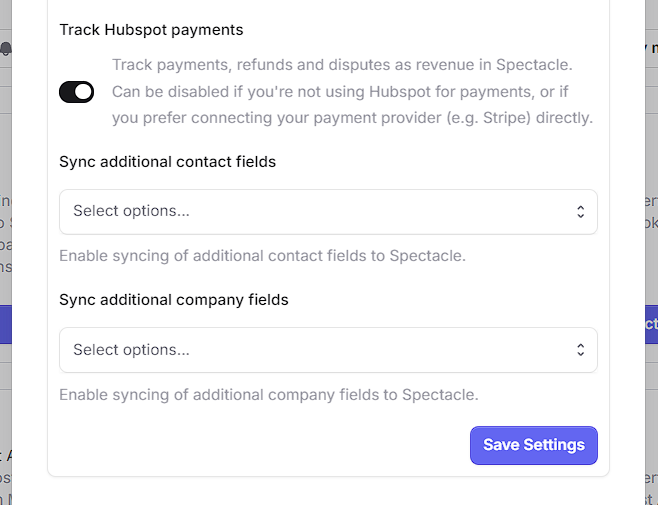Click the company fields syncing helper text

(268, 394)
